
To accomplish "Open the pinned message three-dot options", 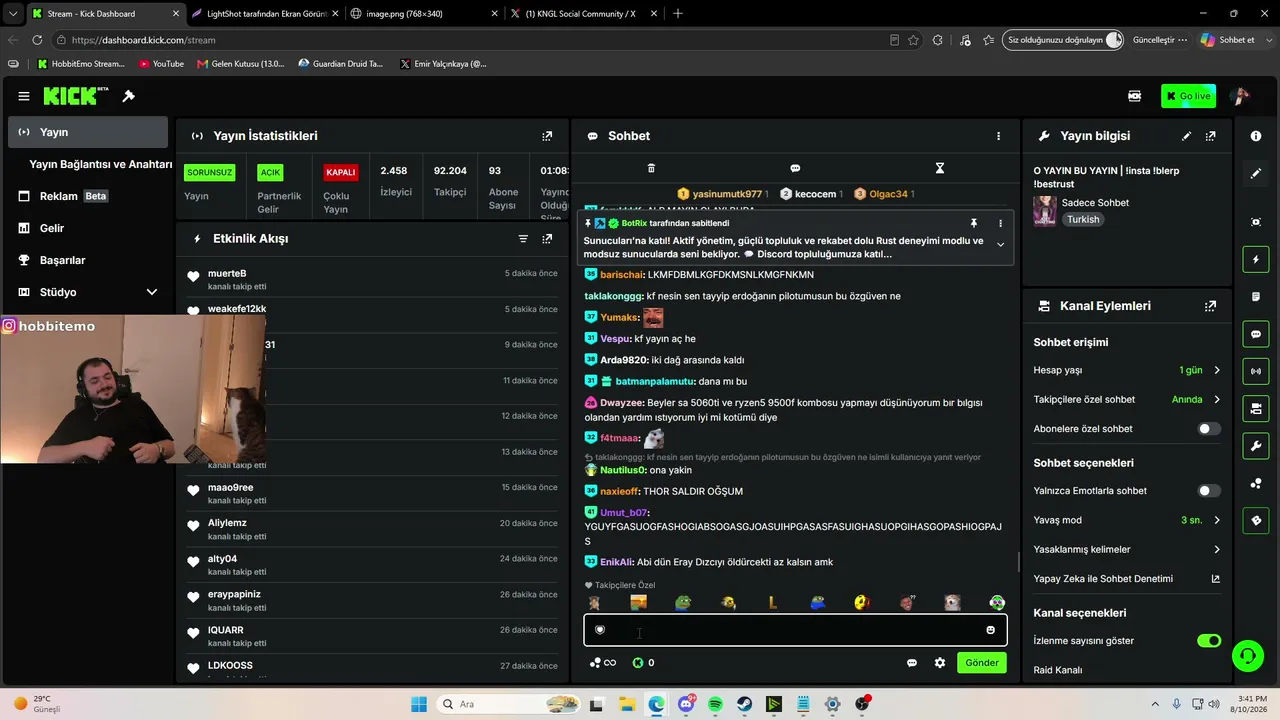I will pyautogui.click(x=1000, y=223).
